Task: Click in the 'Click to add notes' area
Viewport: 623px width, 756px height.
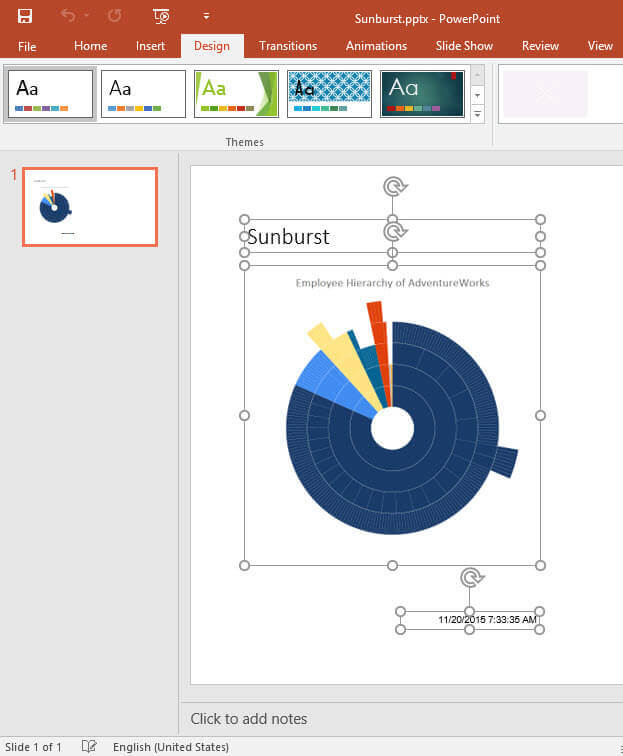Action: pos(400,719)
